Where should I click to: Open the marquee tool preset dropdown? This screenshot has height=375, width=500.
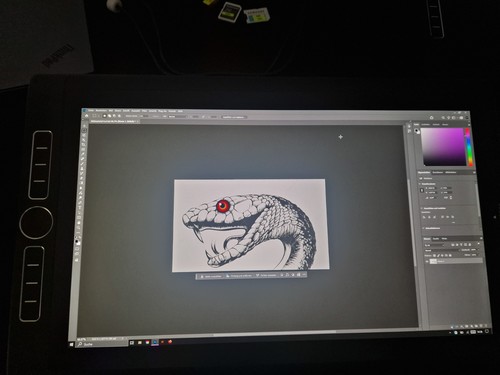[97, 116]
